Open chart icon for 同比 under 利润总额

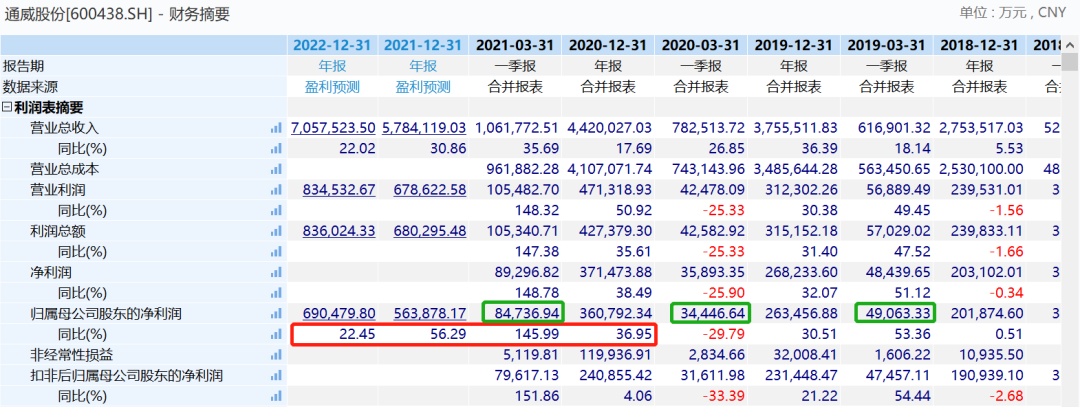[276, 251]
